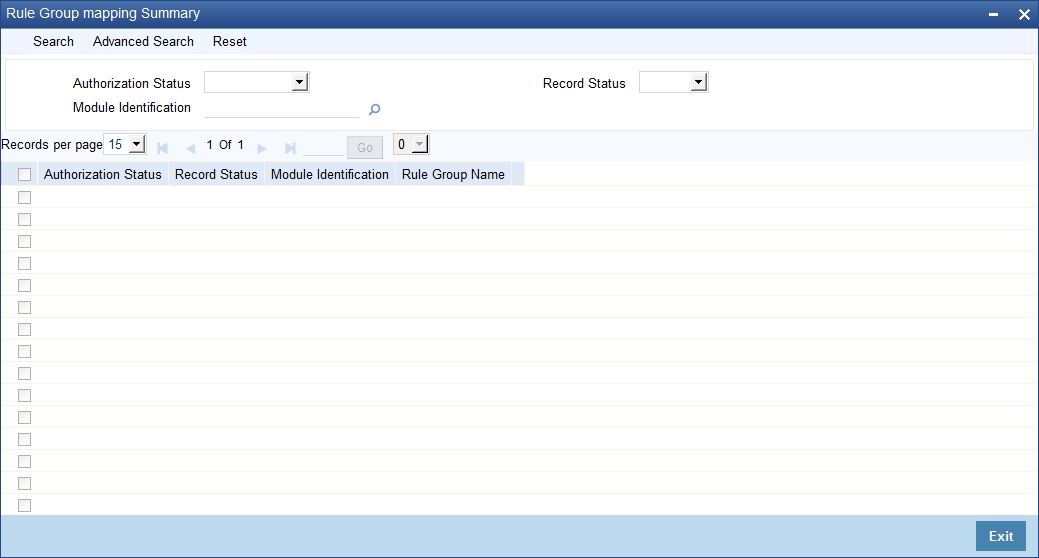Tick the second row checkbox in results
This screenshot has height=558, width=1039.
click(25, 219)
